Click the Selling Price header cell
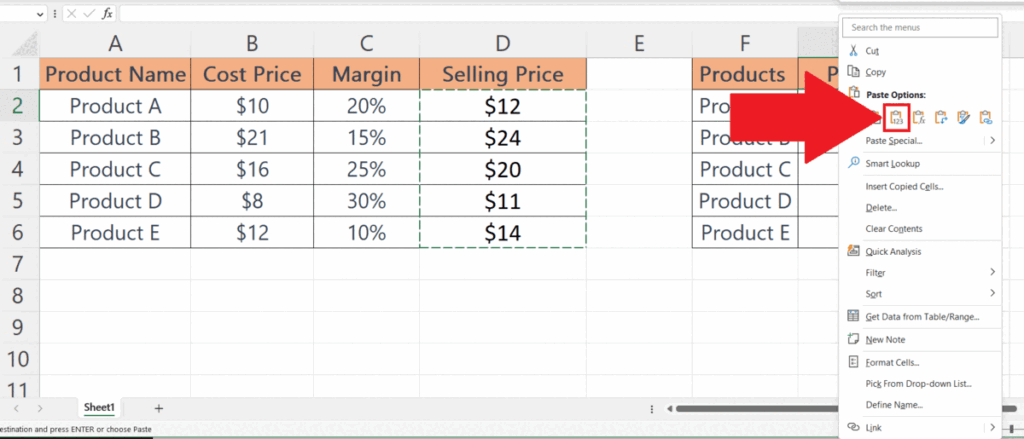 coord(502,74)
